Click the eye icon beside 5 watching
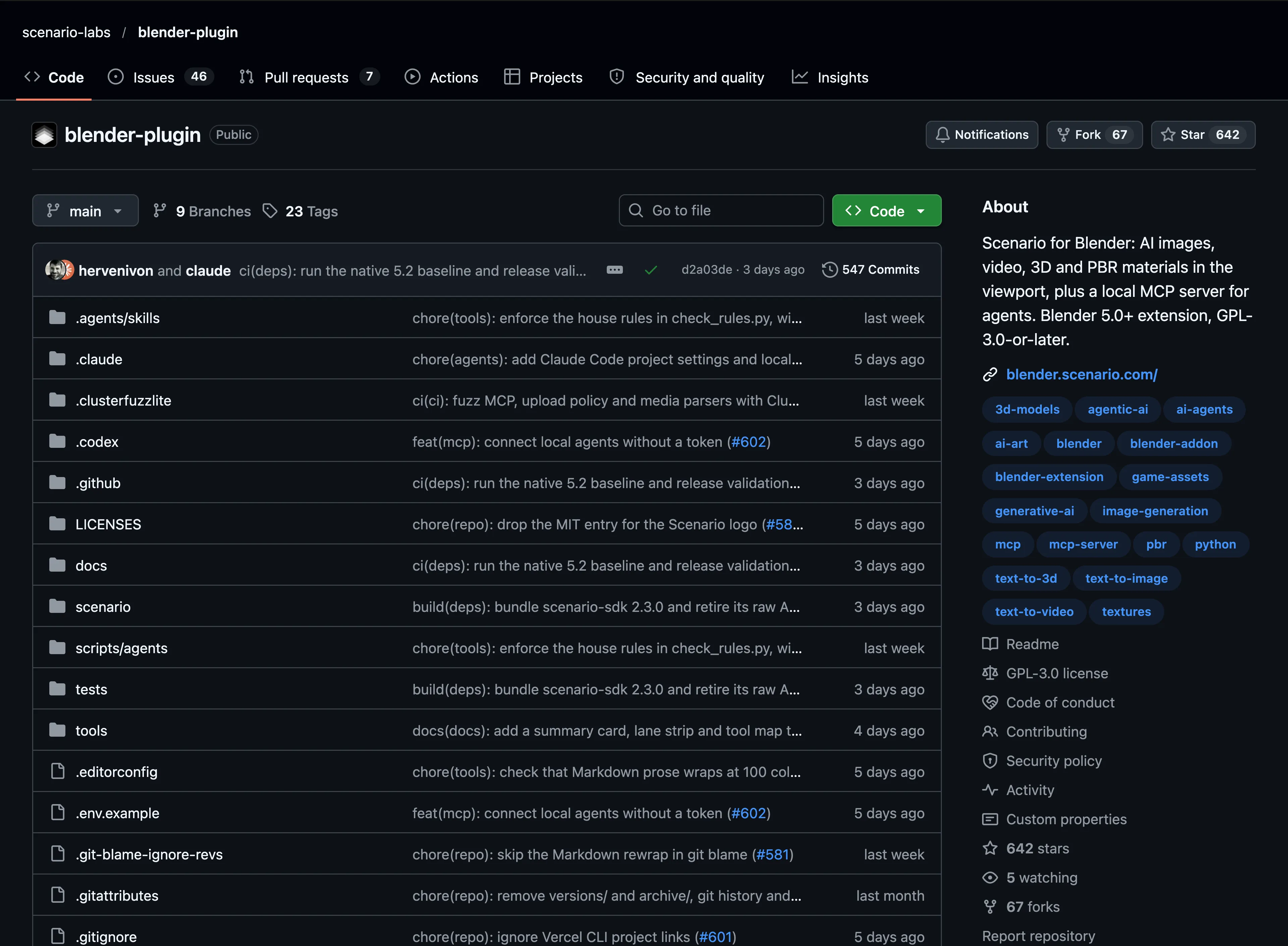 (990, 878)
